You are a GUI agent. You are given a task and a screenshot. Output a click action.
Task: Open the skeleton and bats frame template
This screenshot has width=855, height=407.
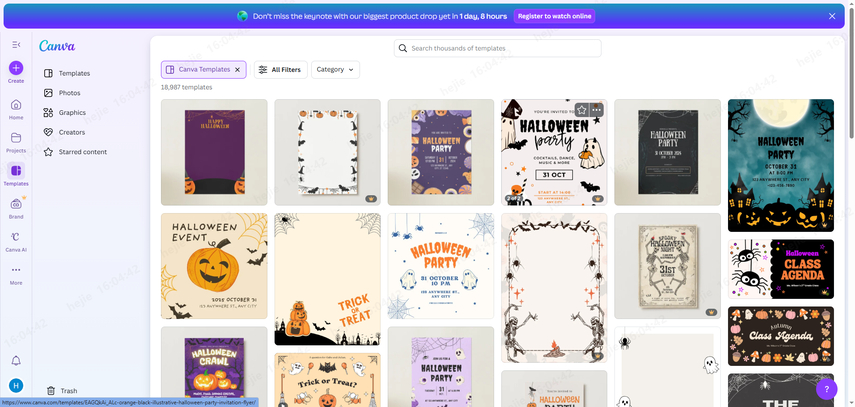click(x=554, y=288)
